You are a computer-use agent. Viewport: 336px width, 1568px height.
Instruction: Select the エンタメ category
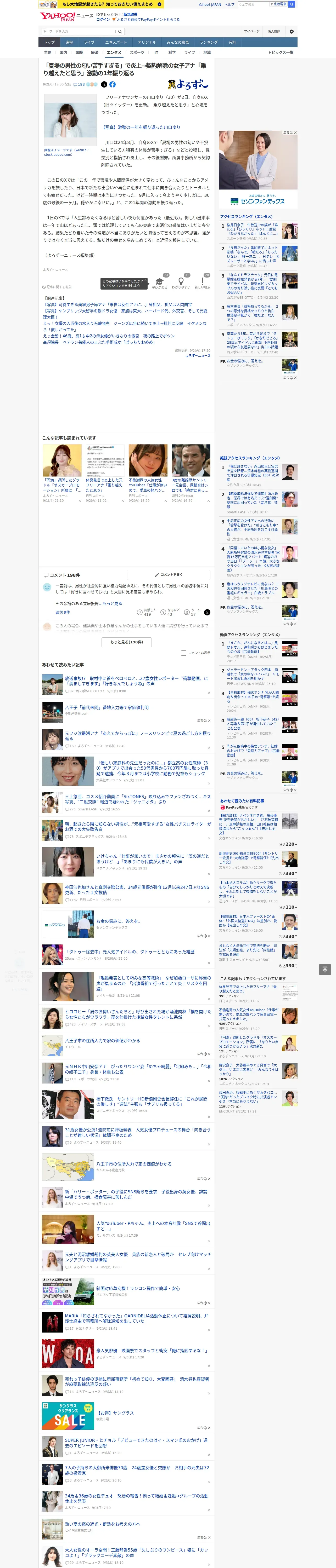pos(114,53)
